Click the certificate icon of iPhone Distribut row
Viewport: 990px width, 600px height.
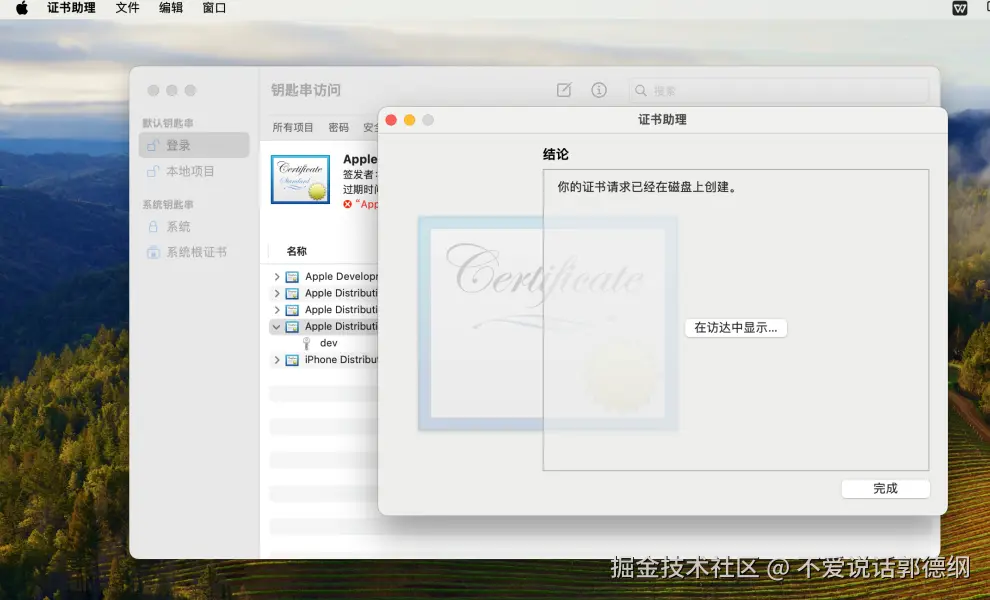pyautogui.click(x=292, y=359)
